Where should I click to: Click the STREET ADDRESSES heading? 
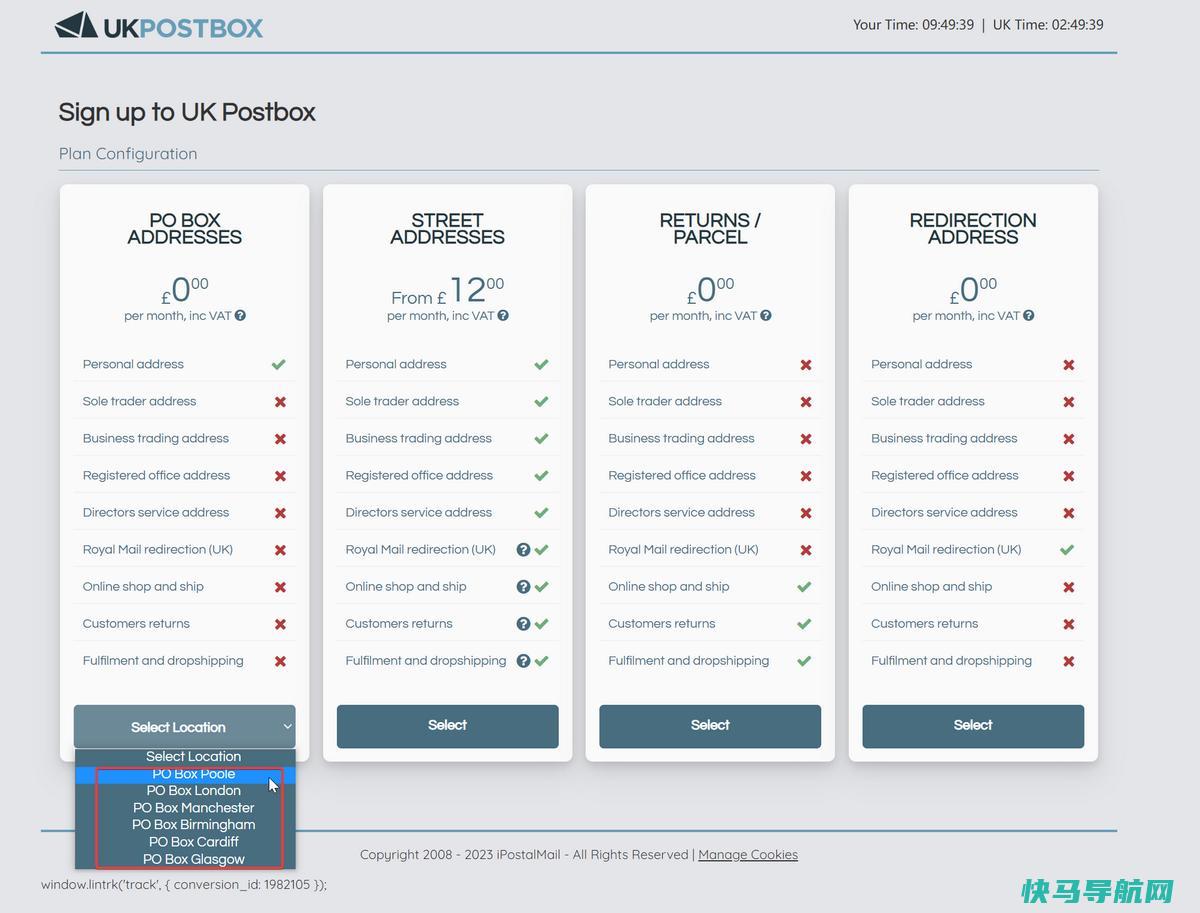[447, 229]
